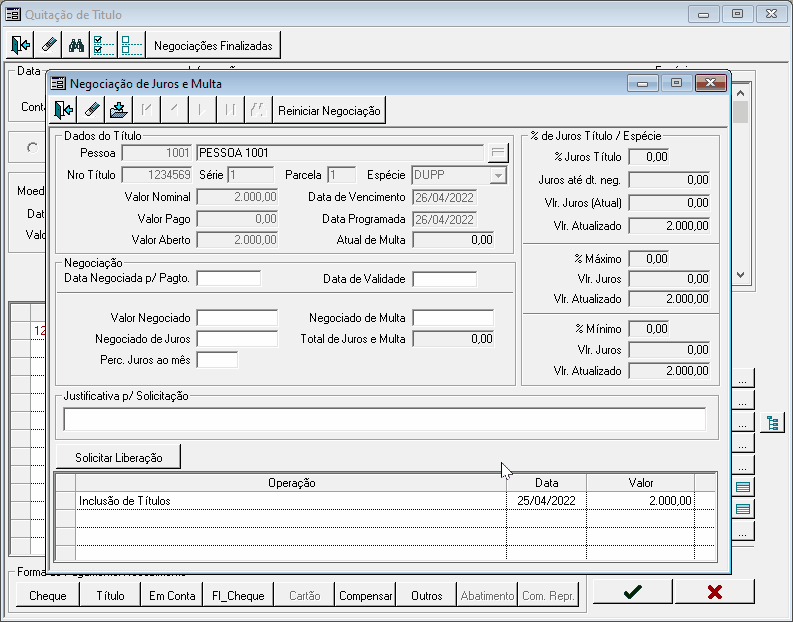793x622 pixels.
Task: Click binoculars search icon in Quitação toolbar
Action: pyautogui.click(x=76, y=45)
